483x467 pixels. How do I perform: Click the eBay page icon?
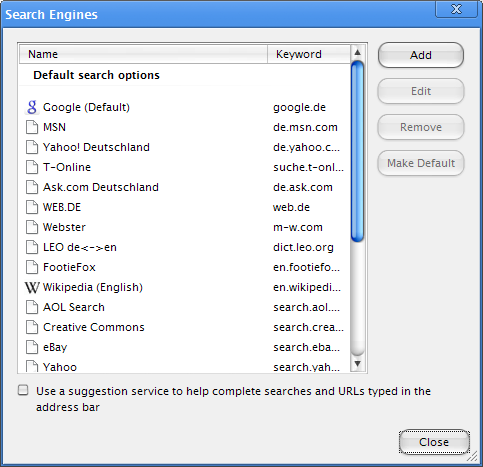(x=32, y=347)
